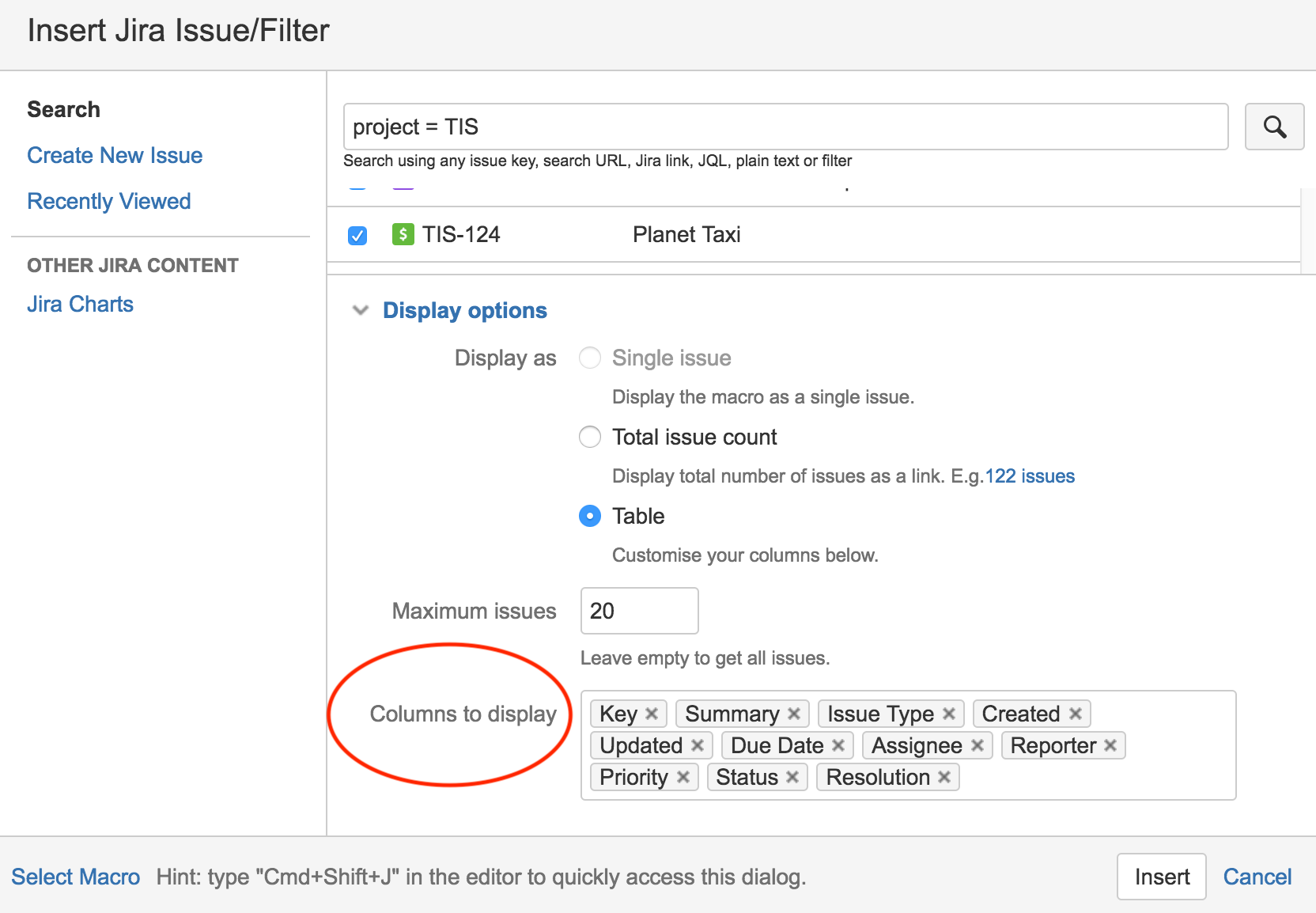Collapse the Display options section
The width and height of the screenshot is (1316, 913).
(x=361, y=310)
